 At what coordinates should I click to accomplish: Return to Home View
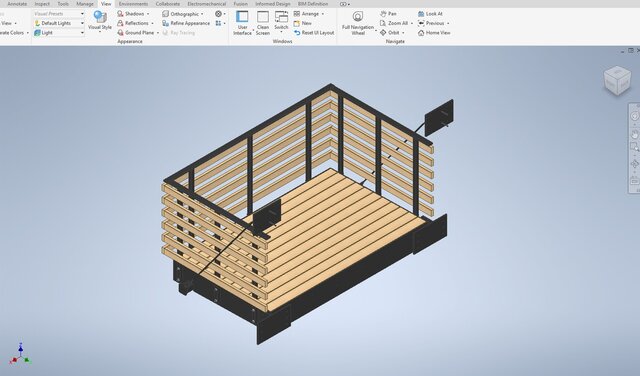tap(434, 33)
